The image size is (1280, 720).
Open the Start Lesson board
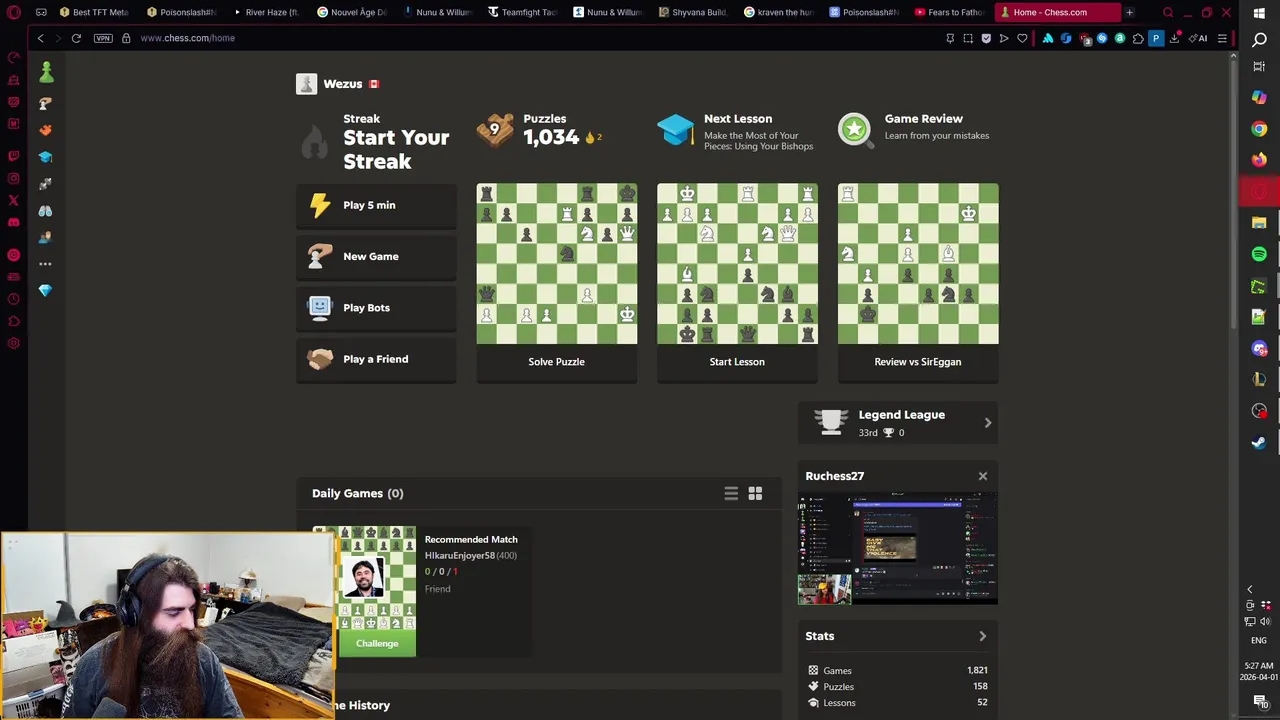click(737, 264)
